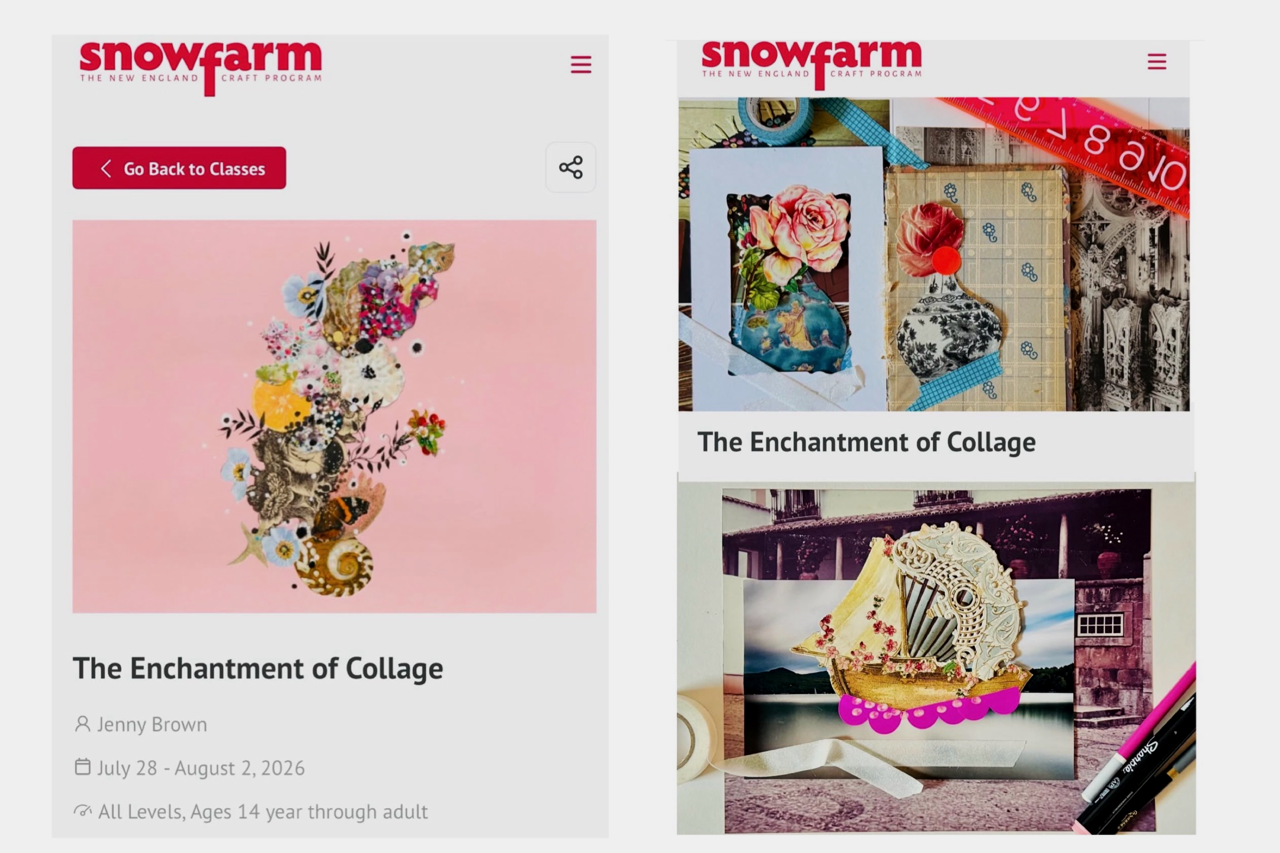The image size is (1280, 853).
Task: Click the Go Back to Classes button
Action: point(179,168)
